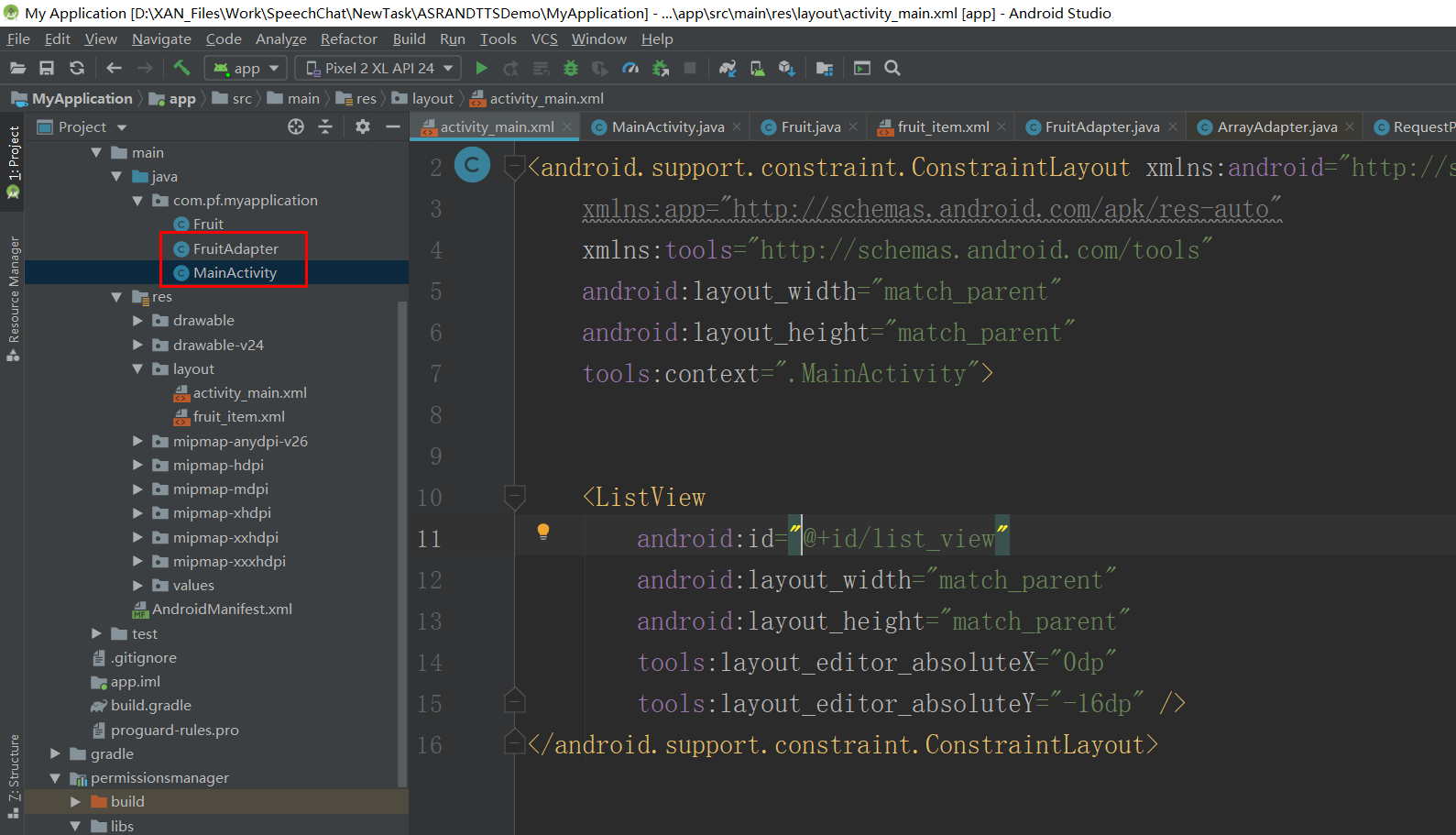Click Apply Changes icon next to Run
This screenshot has width=1456, height=835.
pos(511,68)
